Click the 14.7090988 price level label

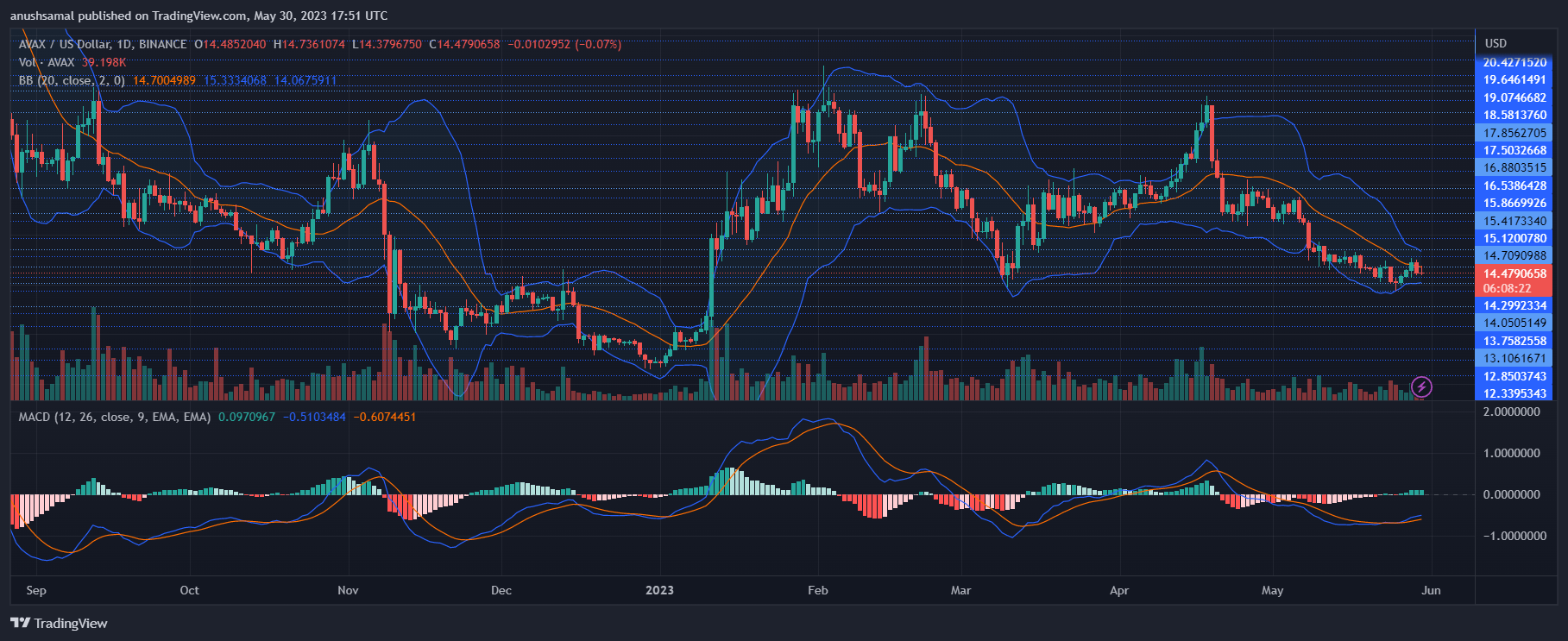tap(1514, 255)
